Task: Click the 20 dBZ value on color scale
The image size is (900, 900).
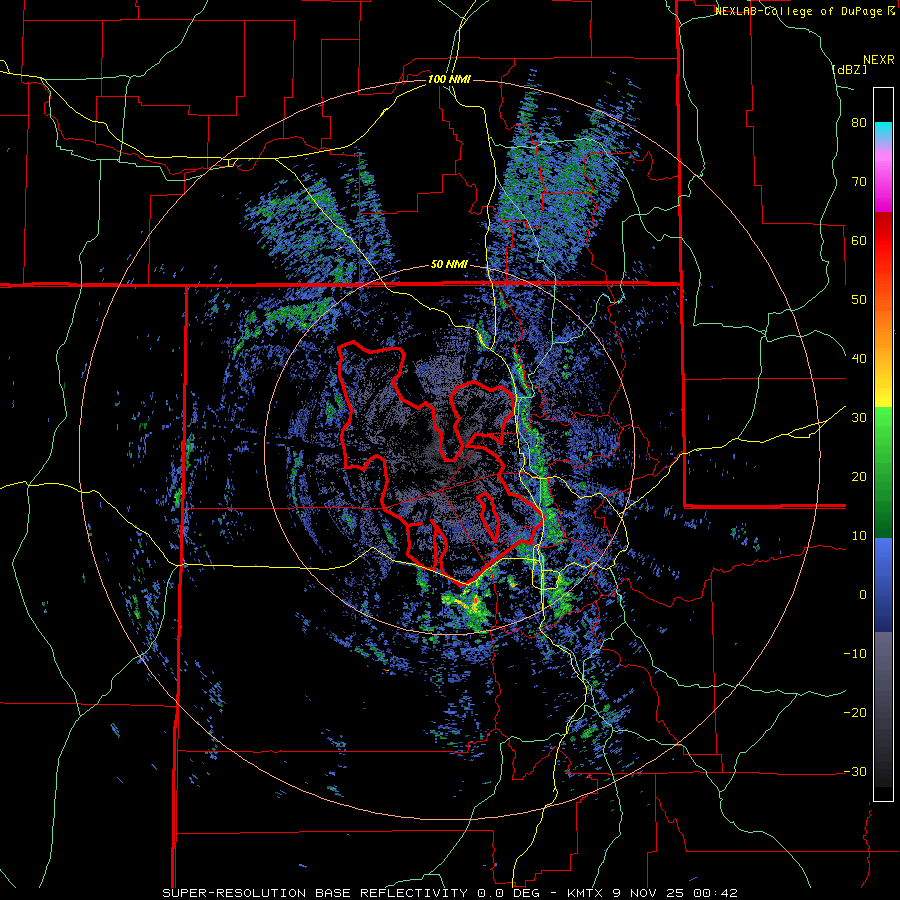Action: point(859,477)
